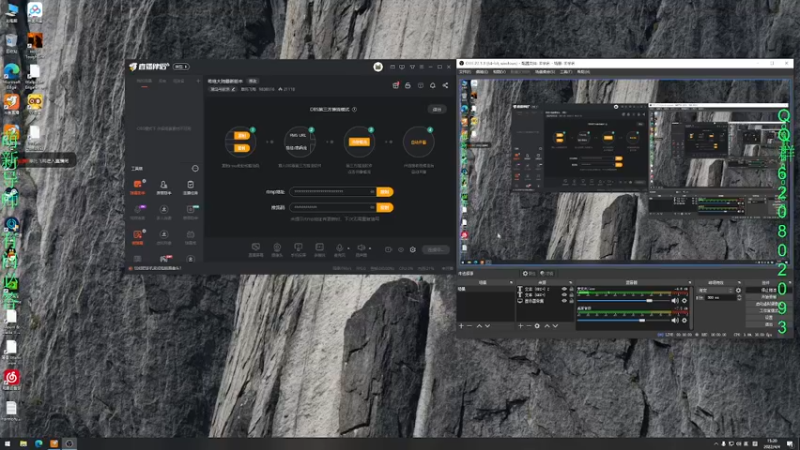
Task: Mute the second OBS audio mixer track
Action: (x=675, y=320)
